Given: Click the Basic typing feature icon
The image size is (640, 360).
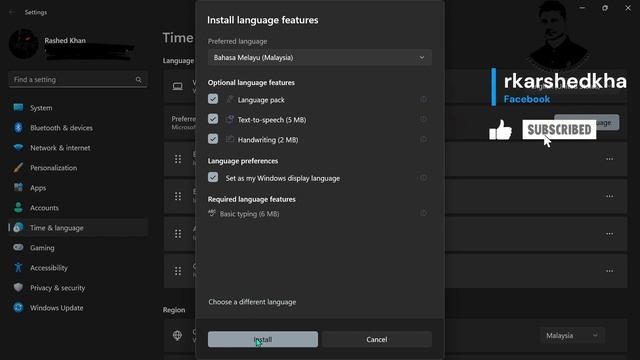Looking at the screenshot, I should [212, 213].
